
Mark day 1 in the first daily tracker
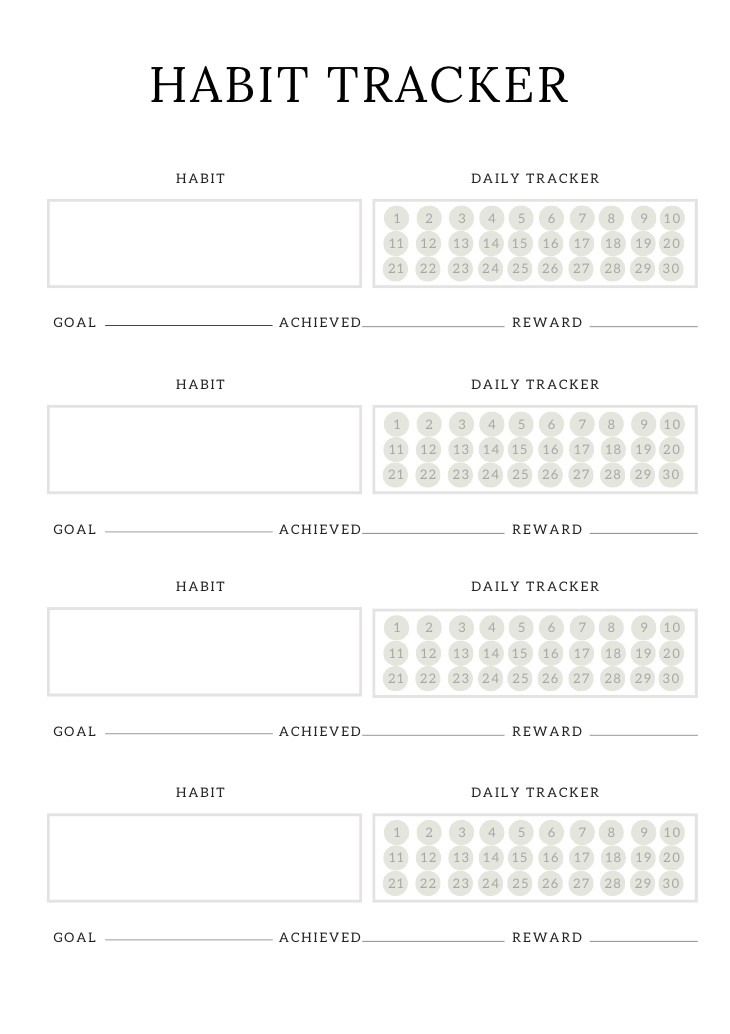click(397, 218)
